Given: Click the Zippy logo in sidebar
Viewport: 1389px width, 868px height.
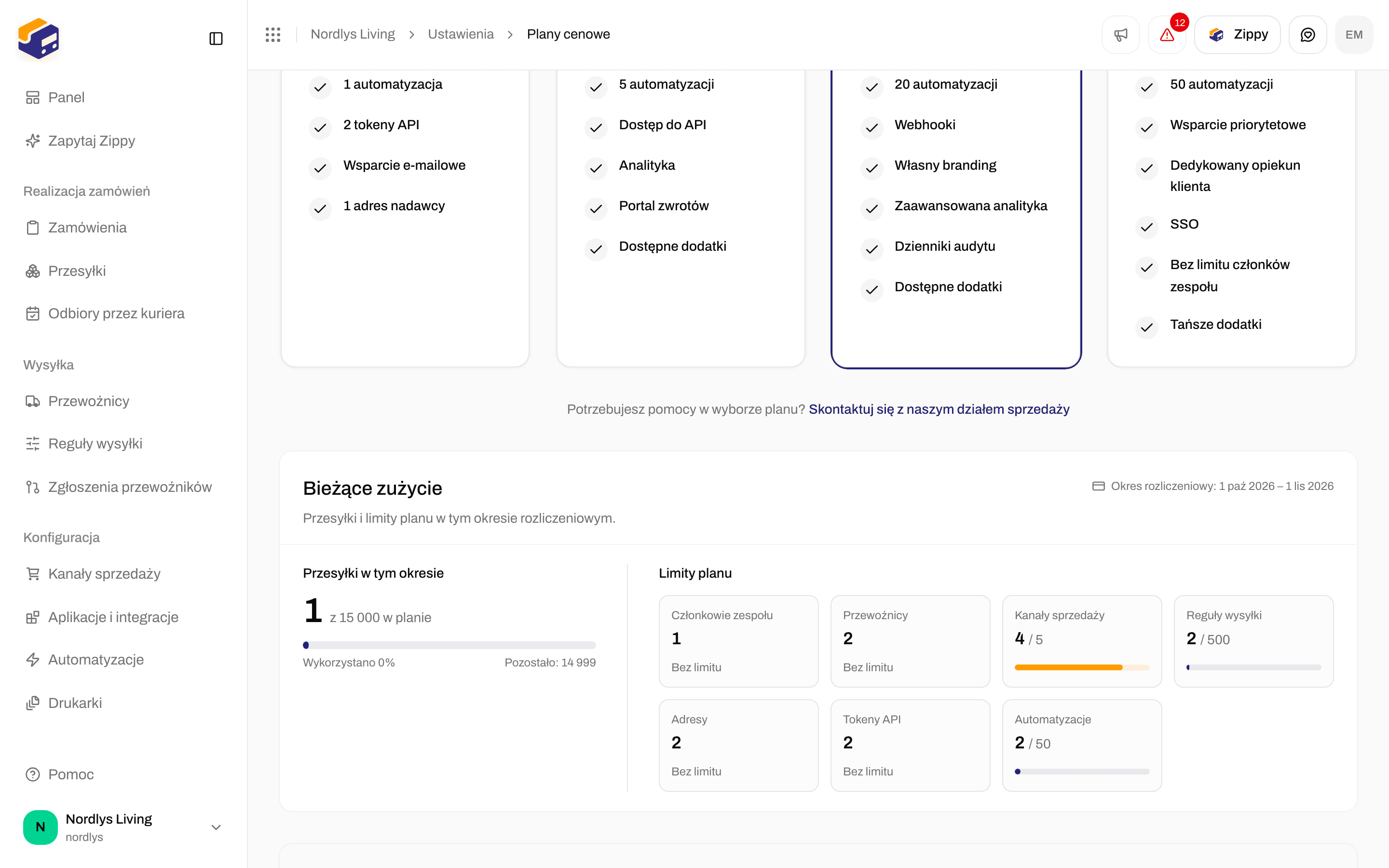Looking at the screenshot, I should coord(39,39).
